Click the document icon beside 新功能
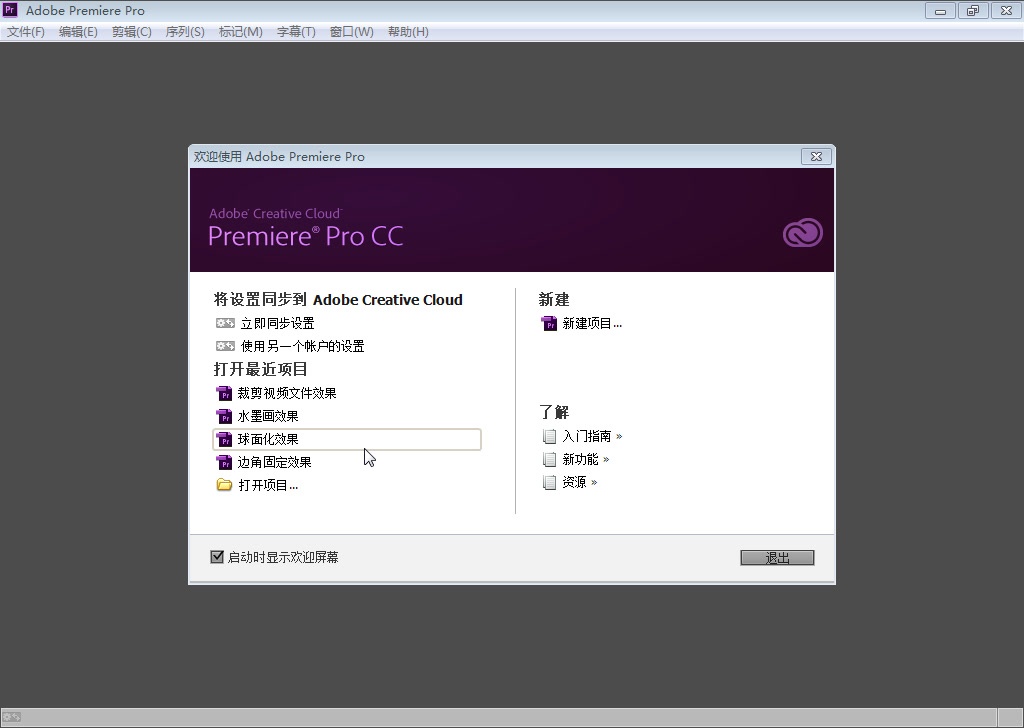This screenshot has width=1024, height=728. pos(549,459)
